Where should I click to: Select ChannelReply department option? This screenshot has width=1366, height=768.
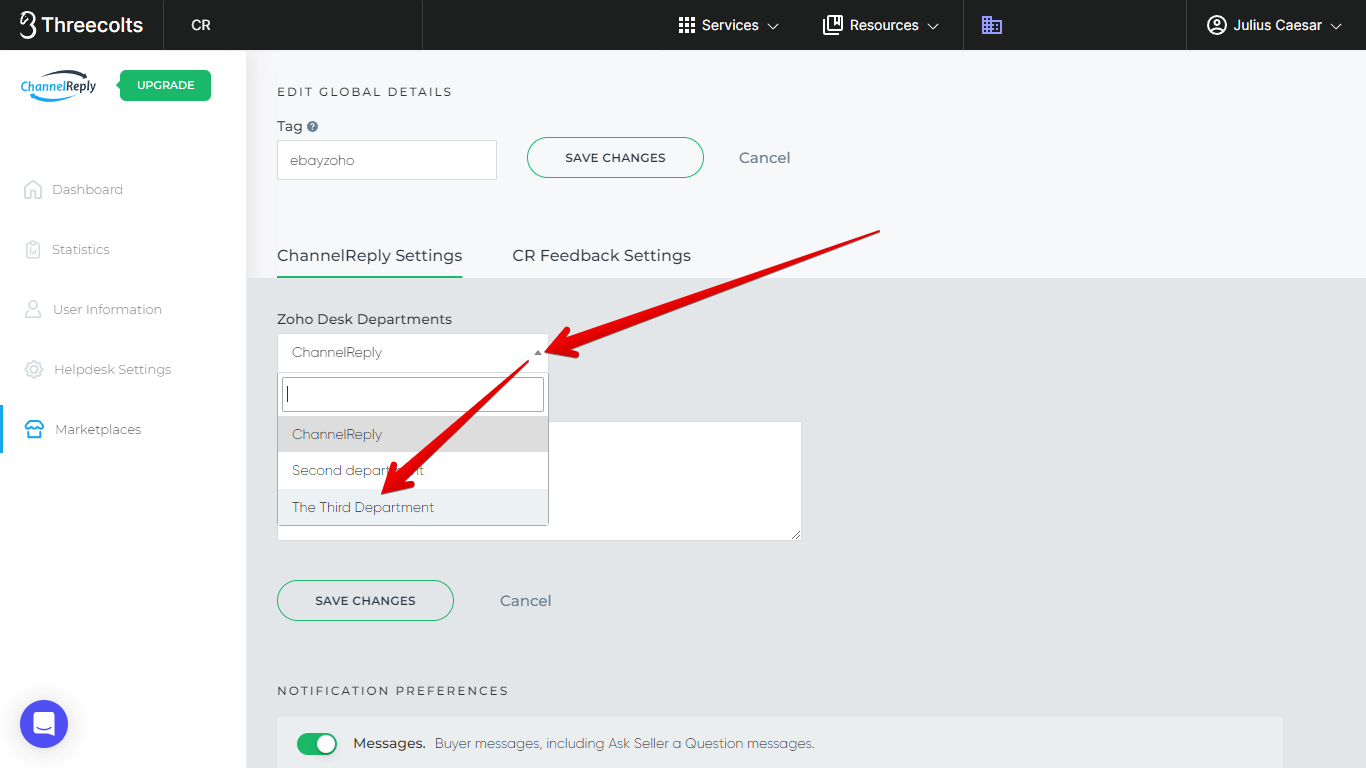(x=413, y=434)
